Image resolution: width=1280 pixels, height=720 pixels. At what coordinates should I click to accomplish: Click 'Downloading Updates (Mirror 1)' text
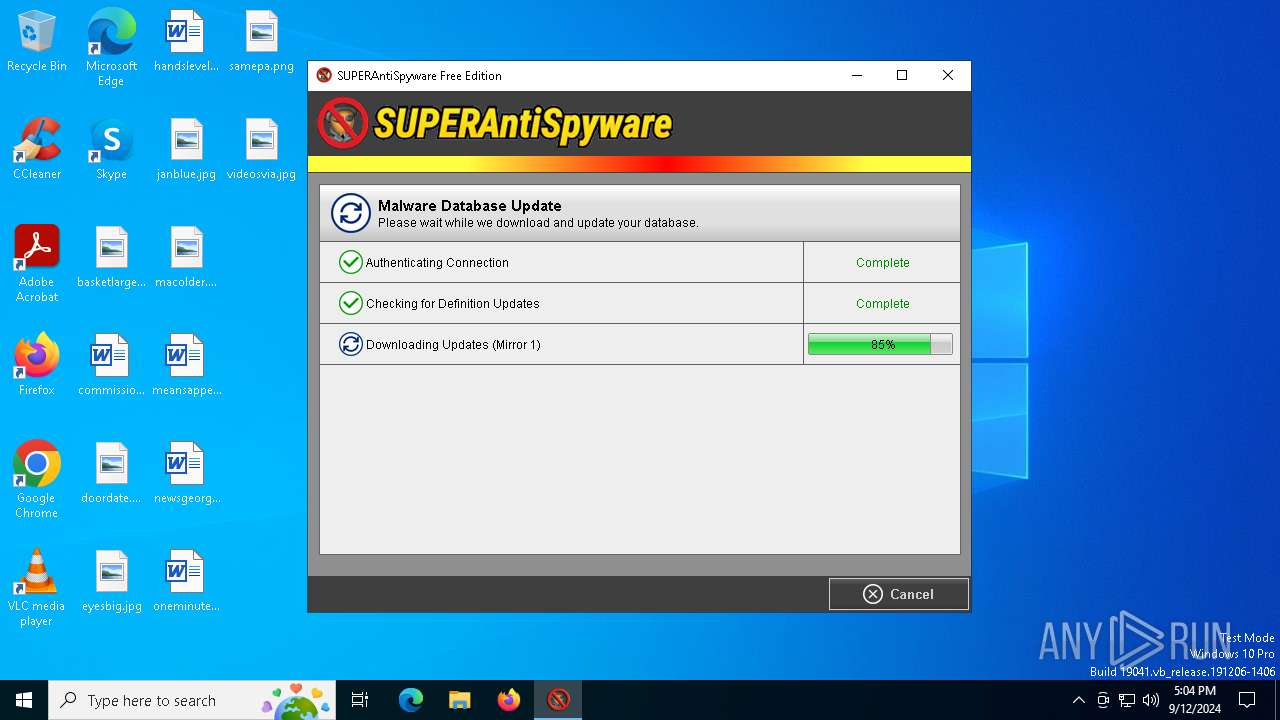click(453, 345)
